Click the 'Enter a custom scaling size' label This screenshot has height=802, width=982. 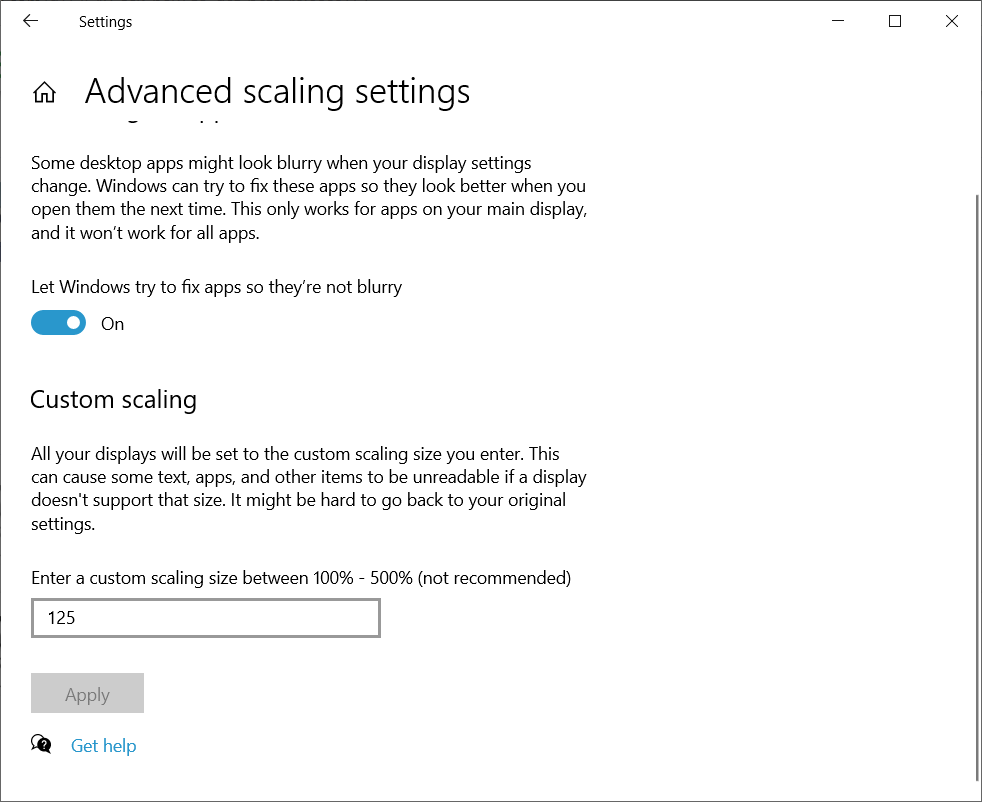(x=301, y=578)
